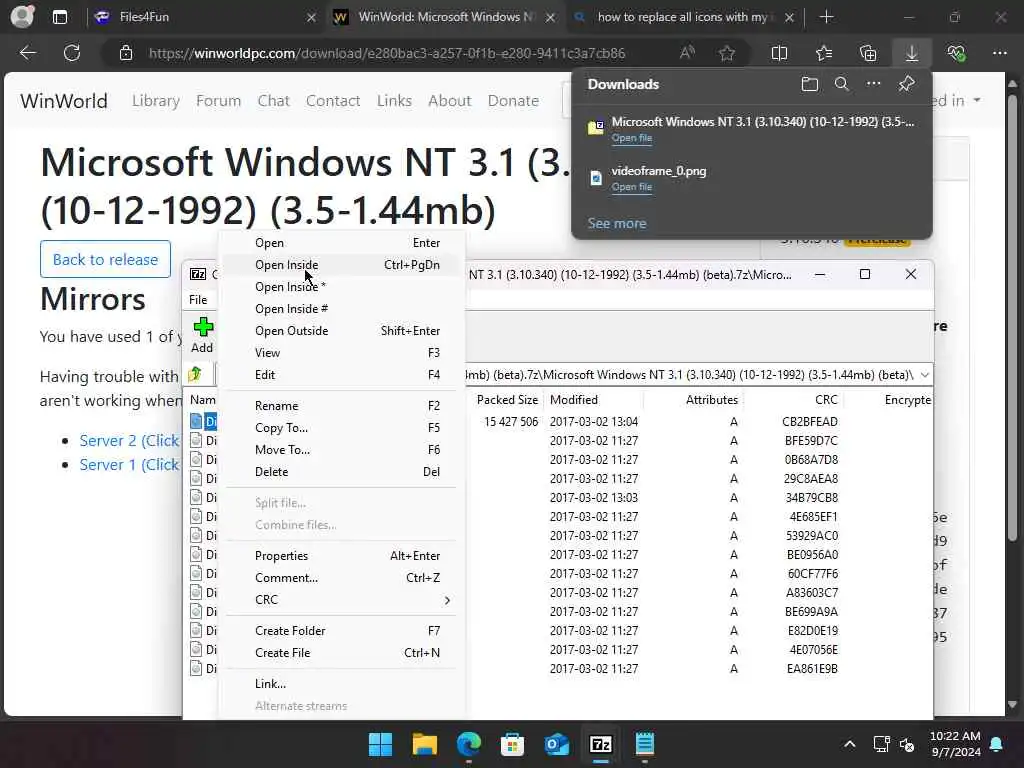The image size is (1024, 768).
Task: Launch File Explorer from taskbar
Action: pos(424,744)
